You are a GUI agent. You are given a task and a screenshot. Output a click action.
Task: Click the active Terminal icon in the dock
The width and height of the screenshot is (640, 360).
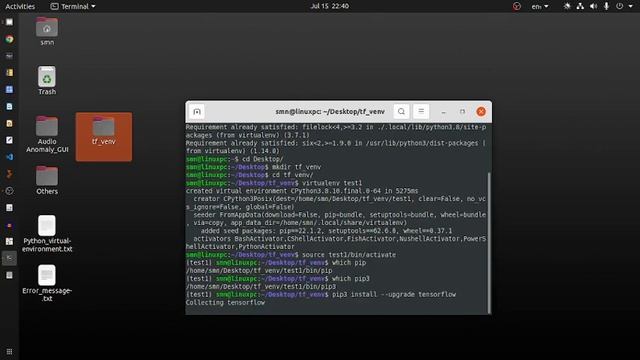coord(9,258)
